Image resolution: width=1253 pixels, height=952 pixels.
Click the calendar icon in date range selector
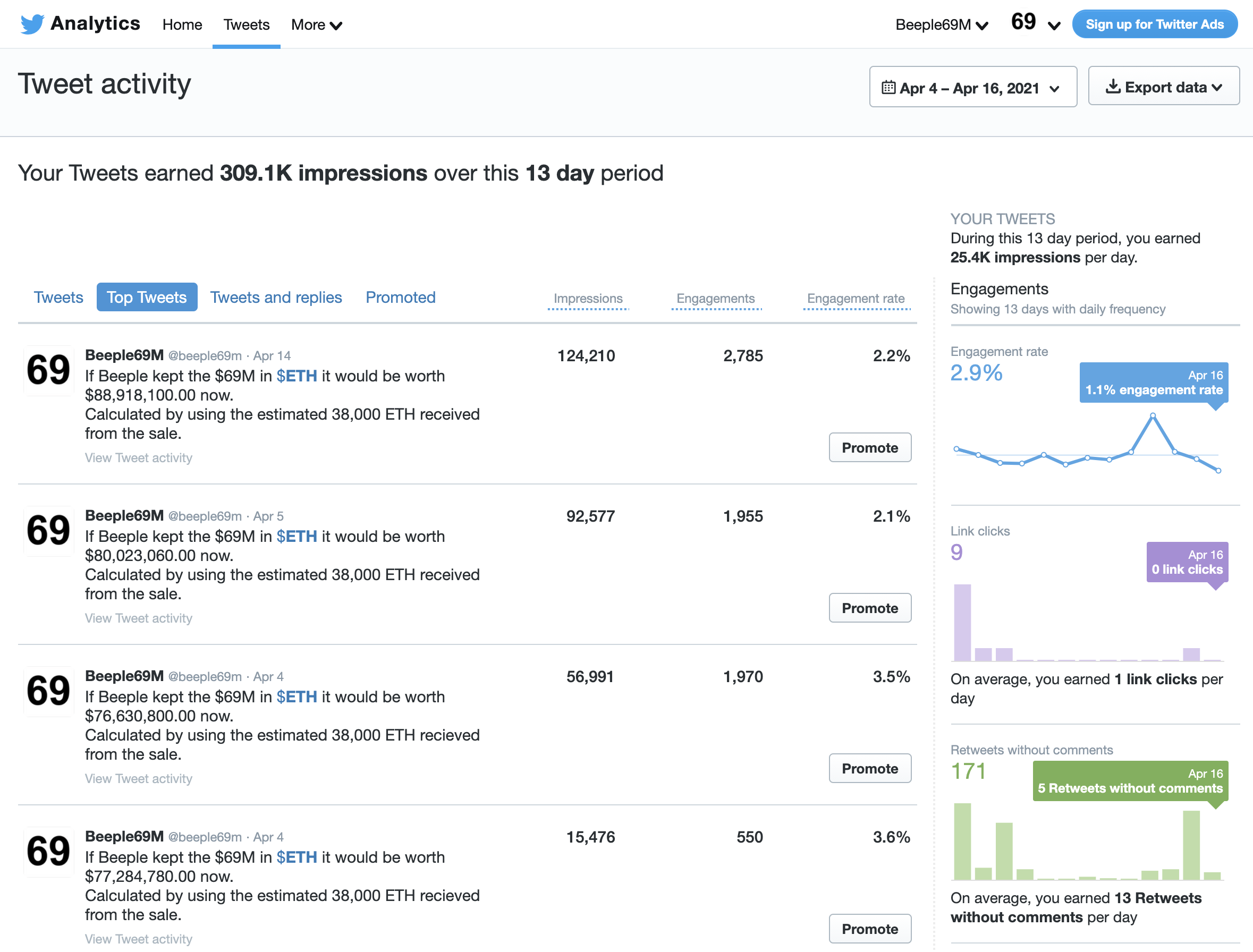click(x=888, y=87)
